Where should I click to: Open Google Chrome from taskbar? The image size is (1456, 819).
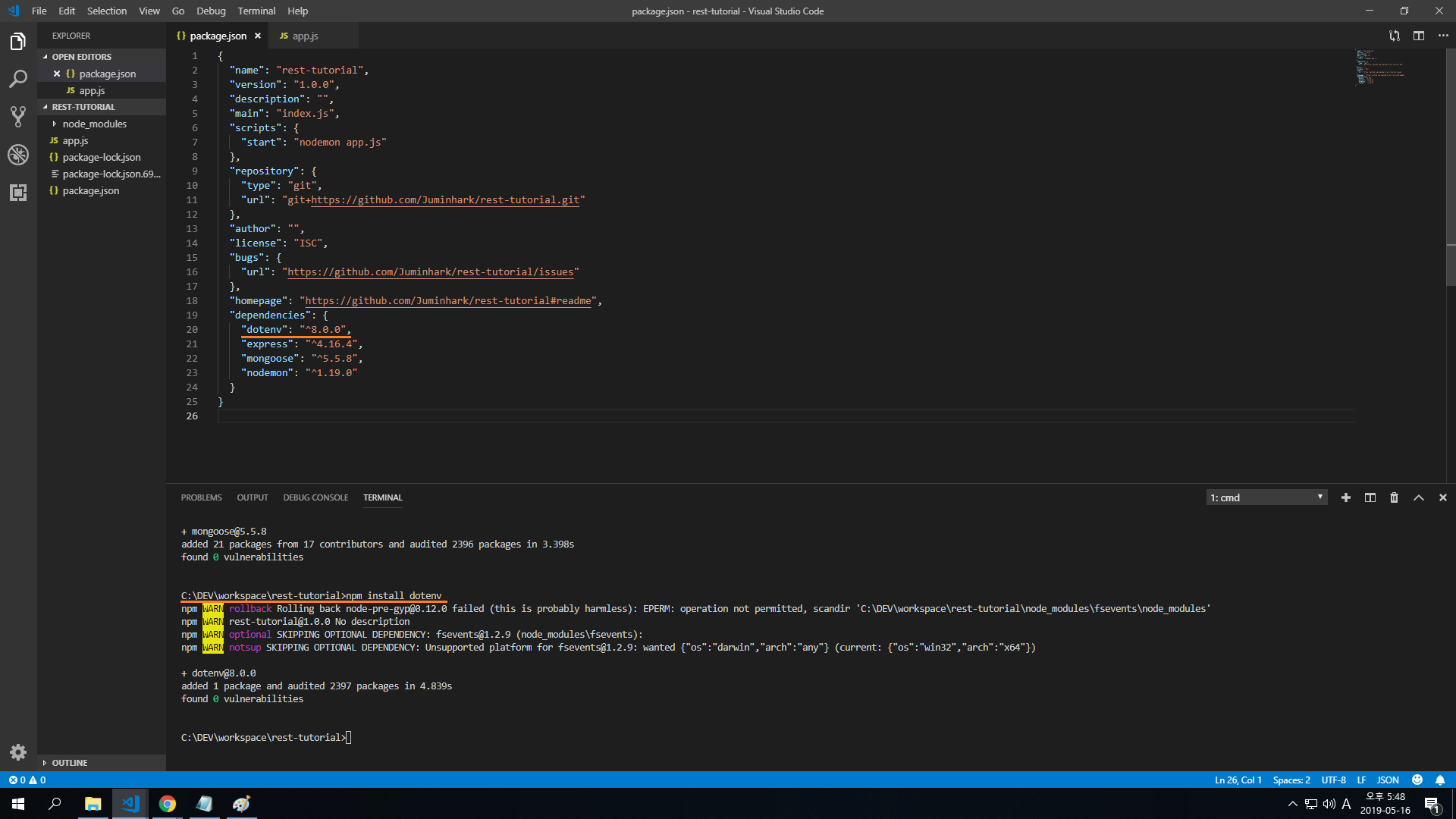point(168,804)
